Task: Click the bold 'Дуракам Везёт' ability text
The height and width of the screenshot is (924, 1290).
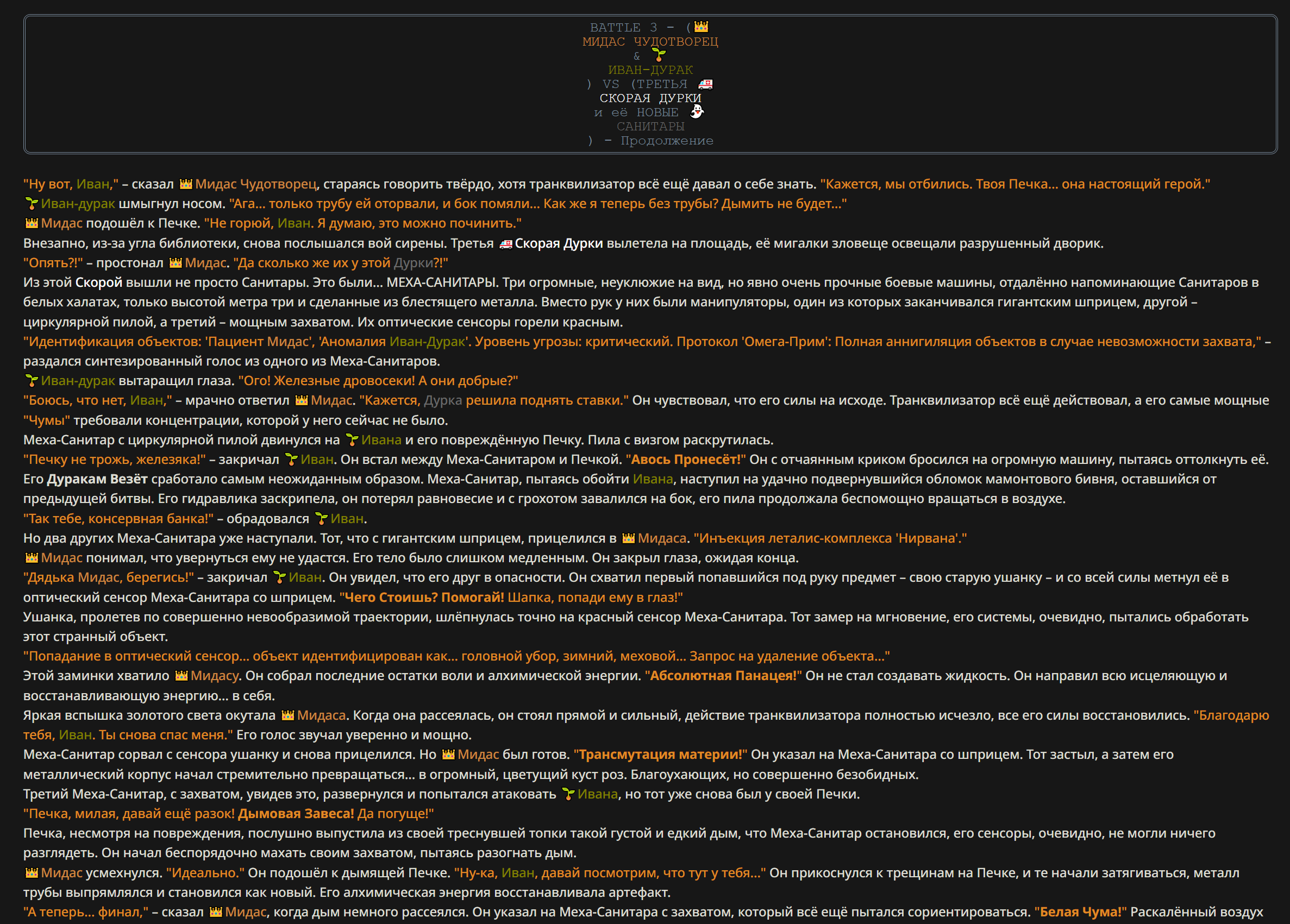Action: point(97,479)
